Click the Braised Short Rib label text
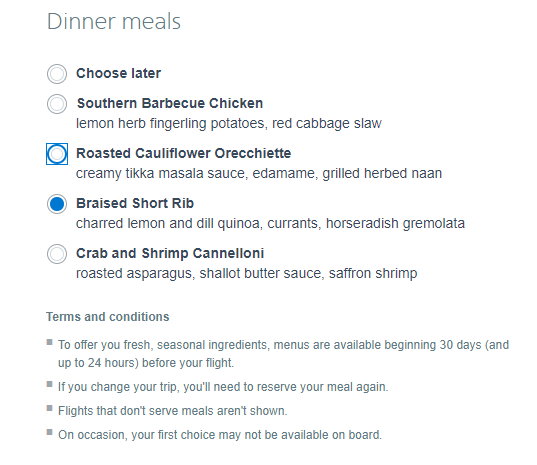 (135, 203)
